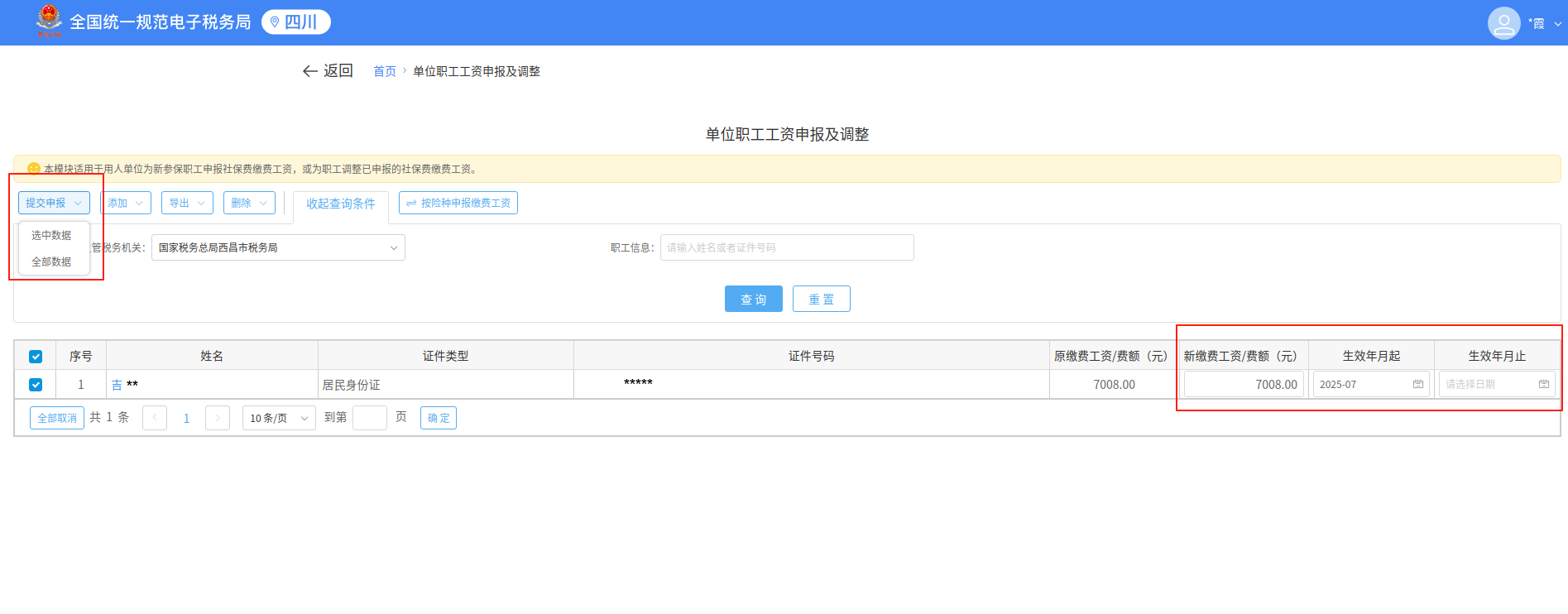Expand the 主管税务机关 select box

pyautogui.click(x=278, y=247)
